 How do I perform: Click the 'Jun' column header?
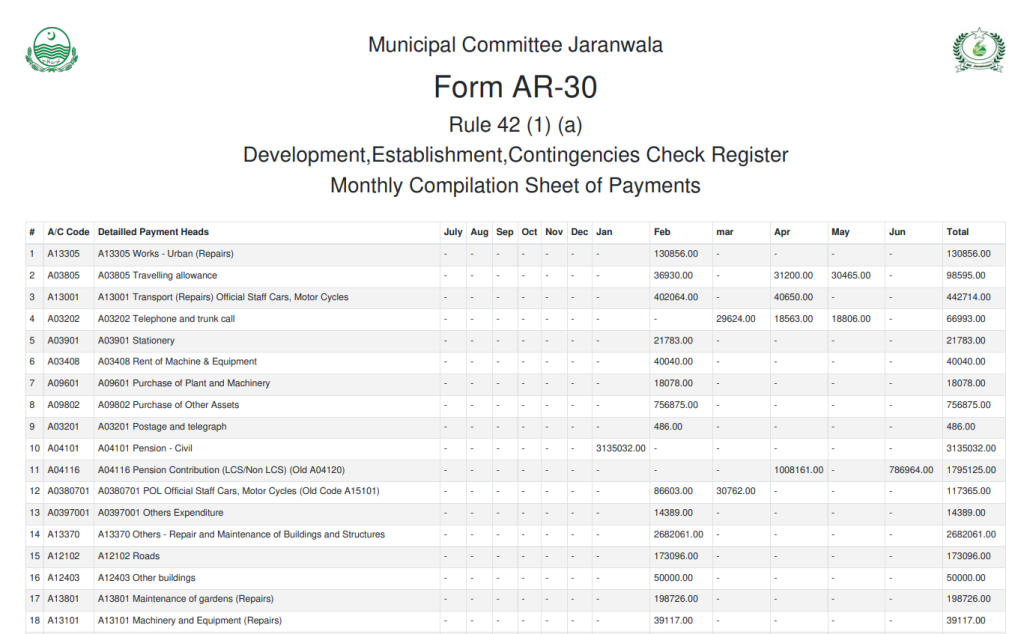pyautogui.click(x=898, y=232)
